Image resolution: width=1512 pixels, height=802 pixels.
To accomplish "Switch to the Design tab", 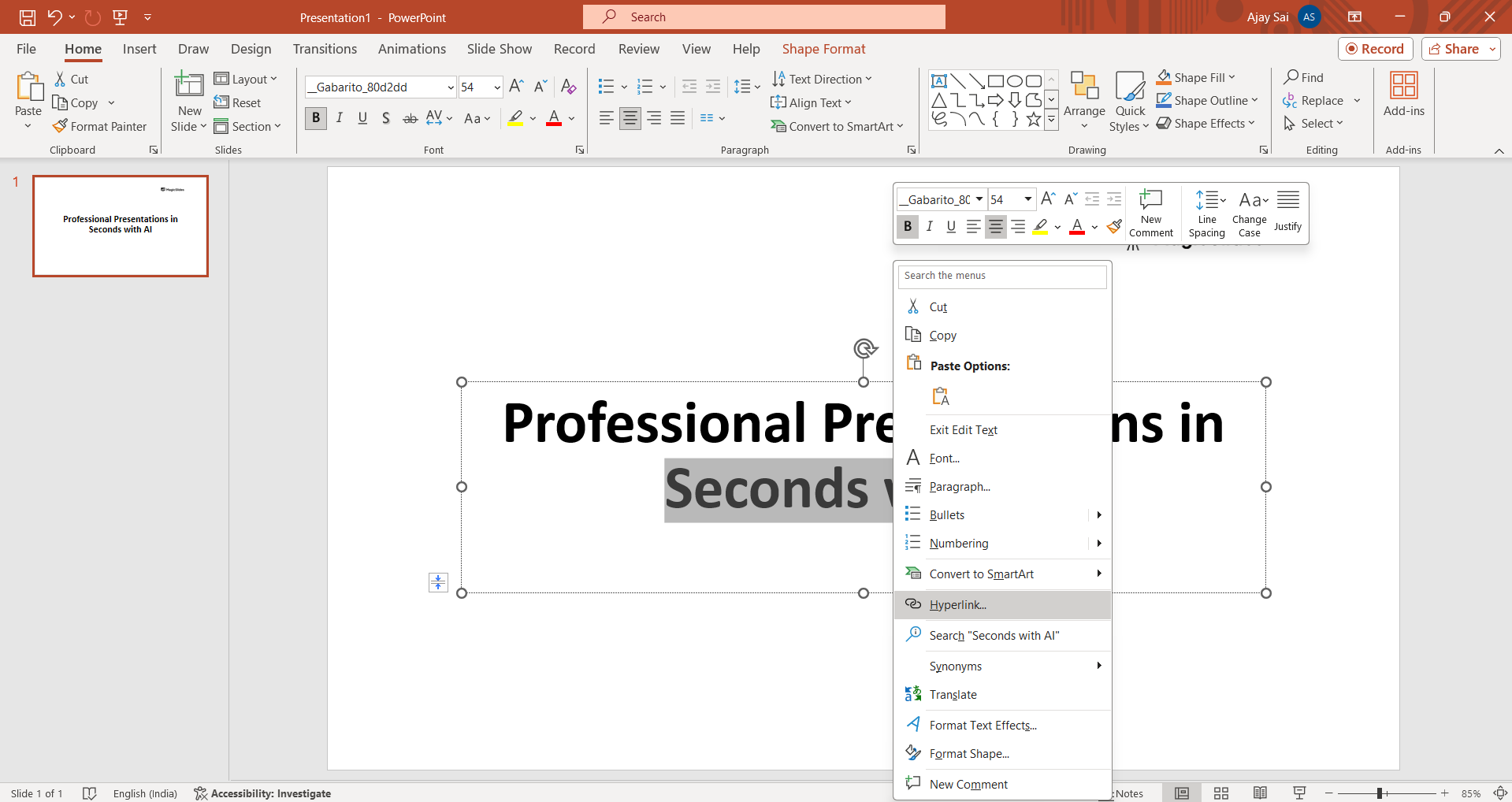I will coord(251,49).
